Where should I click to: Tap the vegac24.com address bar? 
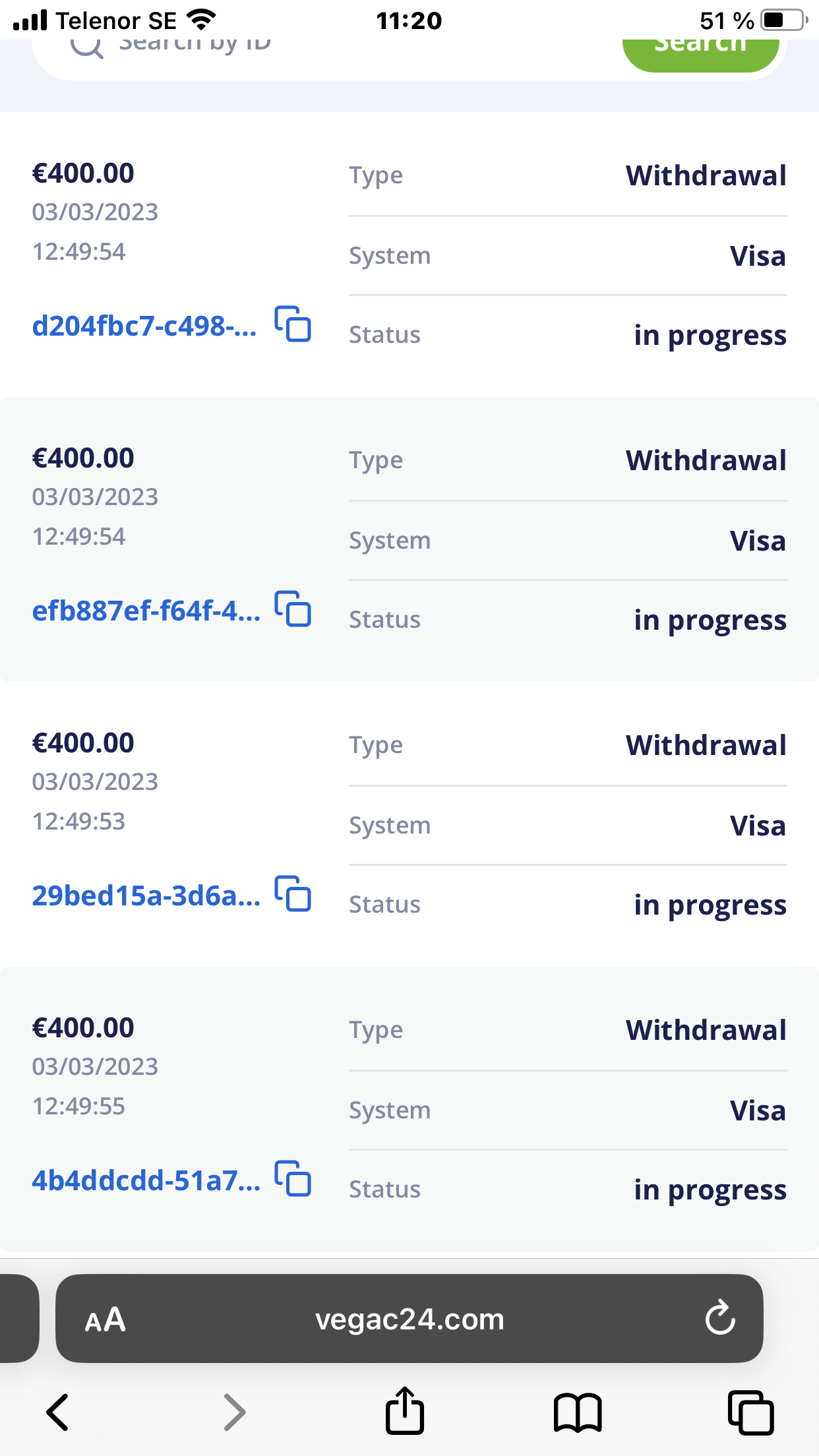pos(409,1319)
